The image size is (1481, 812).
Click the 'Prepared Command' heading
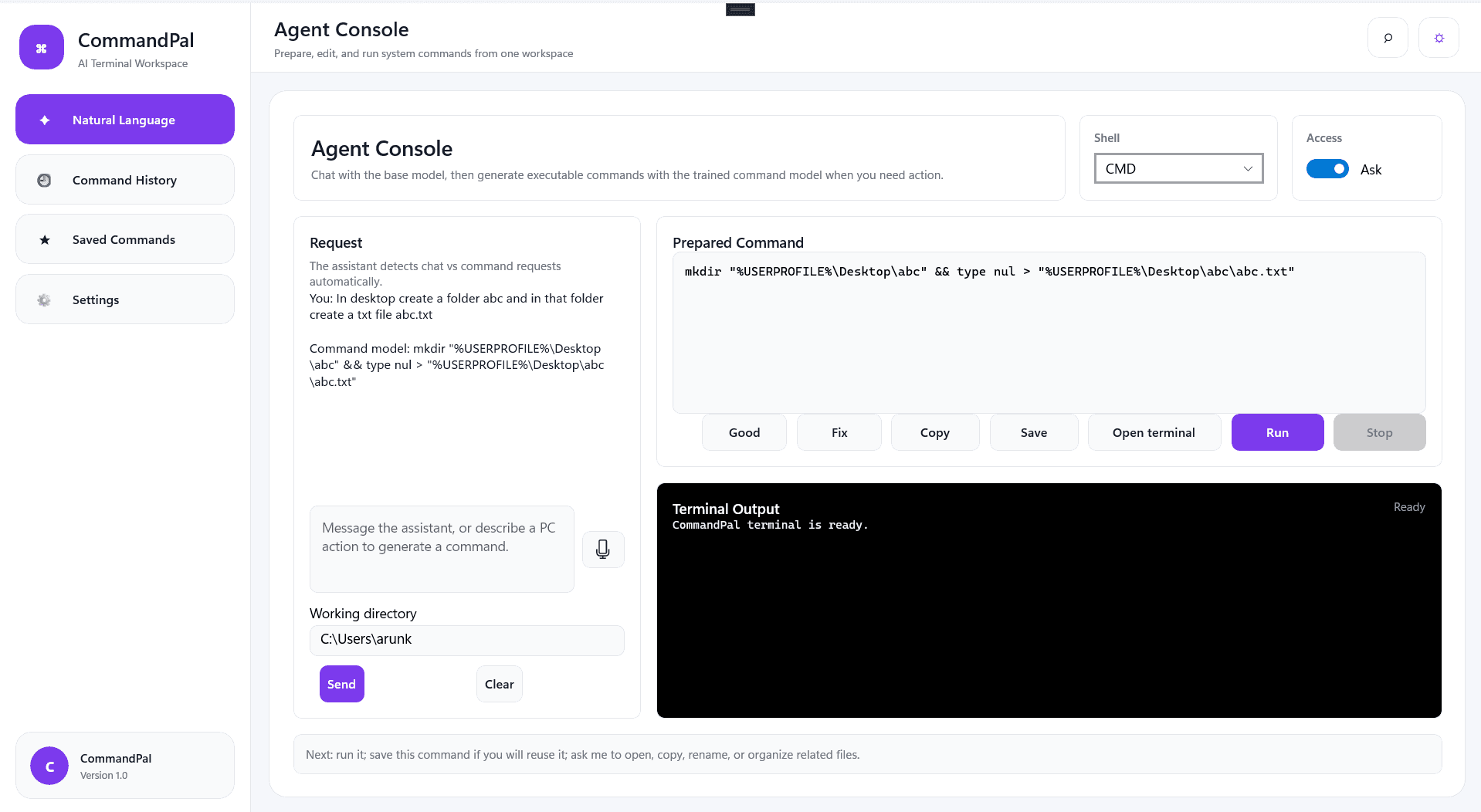(737, 242)
